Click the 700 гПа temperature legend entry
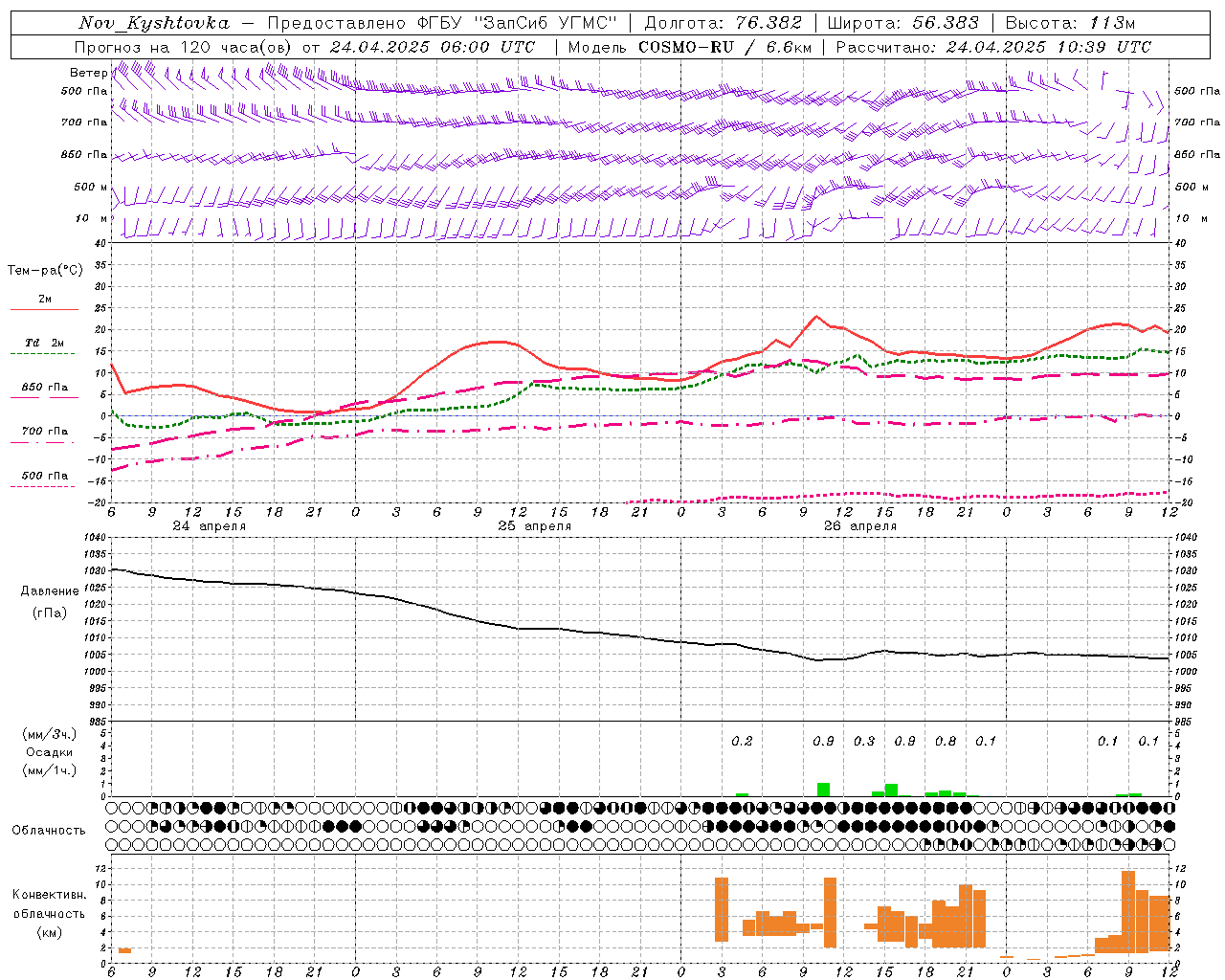The image size is (1225, 980). click(x=44, y=431)
